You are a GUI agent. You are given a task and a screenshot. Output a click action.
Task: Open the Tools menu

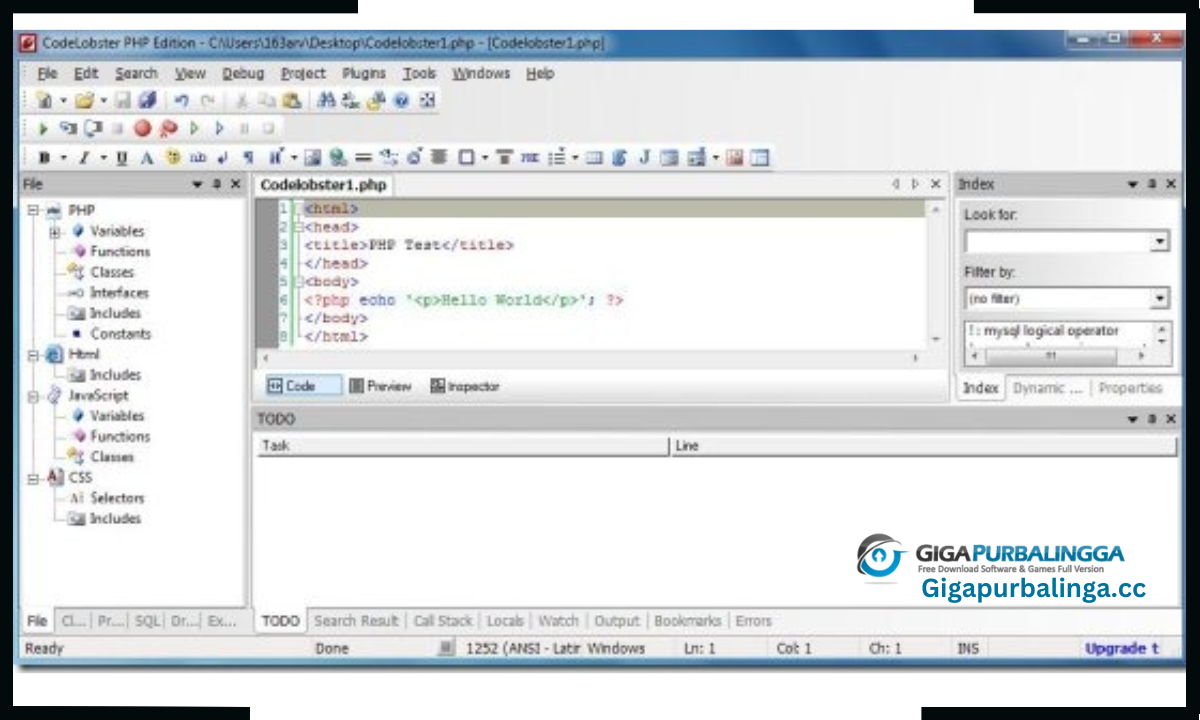click(x=419, y=73)
